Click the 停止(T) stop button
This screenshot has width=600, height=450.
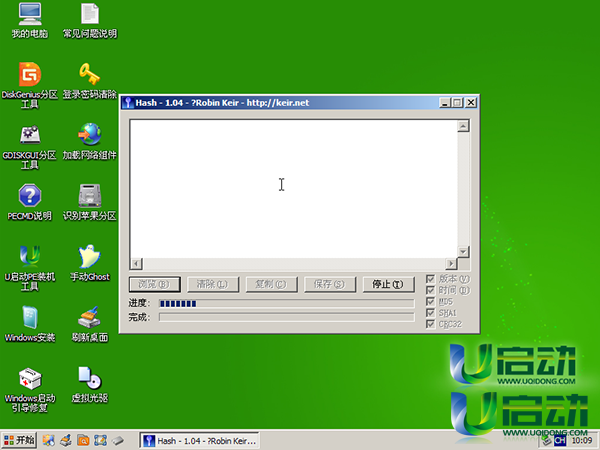(x=388, y=284)
